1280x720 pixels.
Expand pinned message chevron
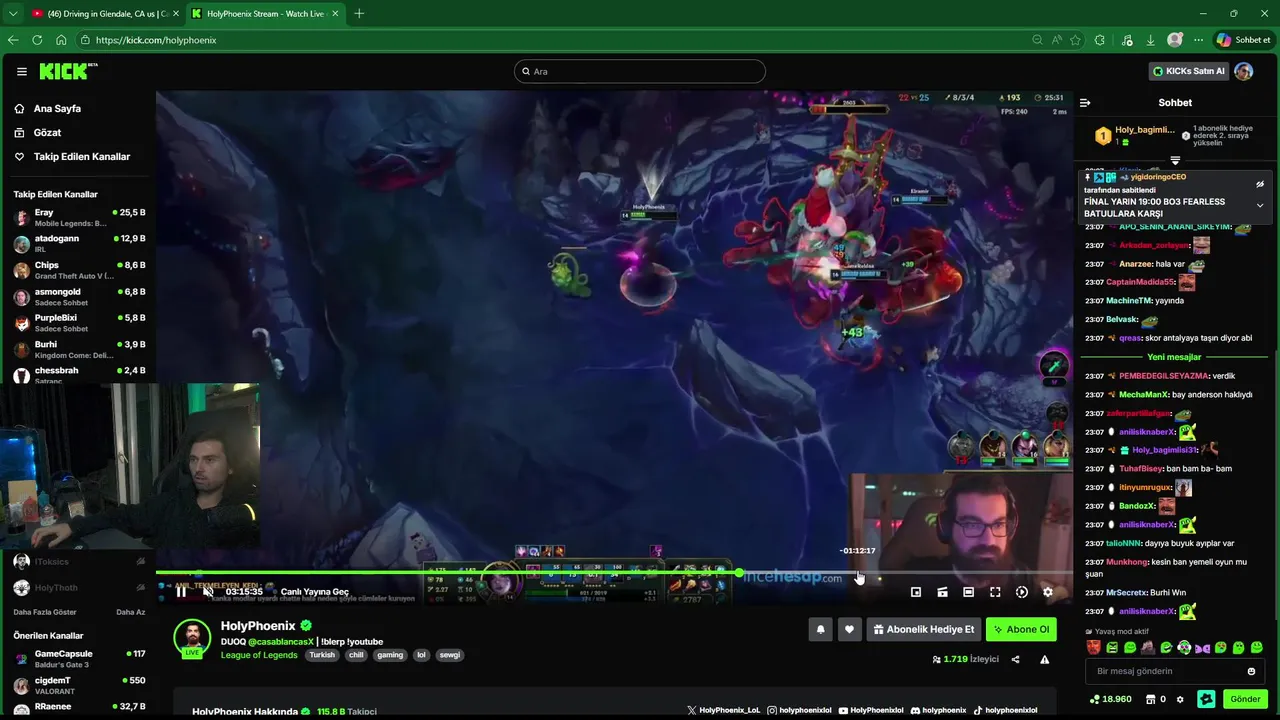1260,205
